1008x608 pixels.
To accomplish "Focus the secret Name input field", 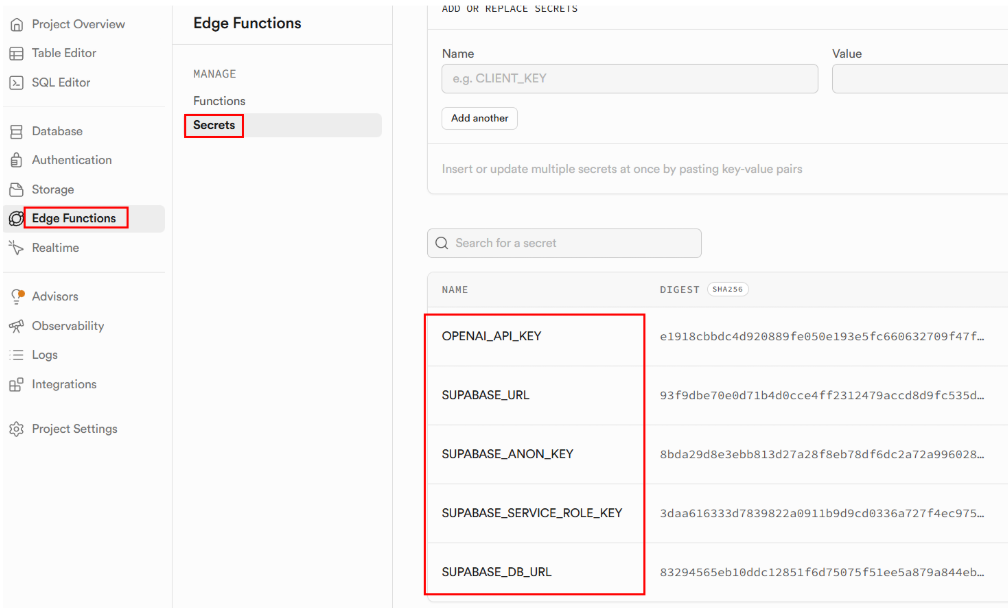I will point(629,79).
